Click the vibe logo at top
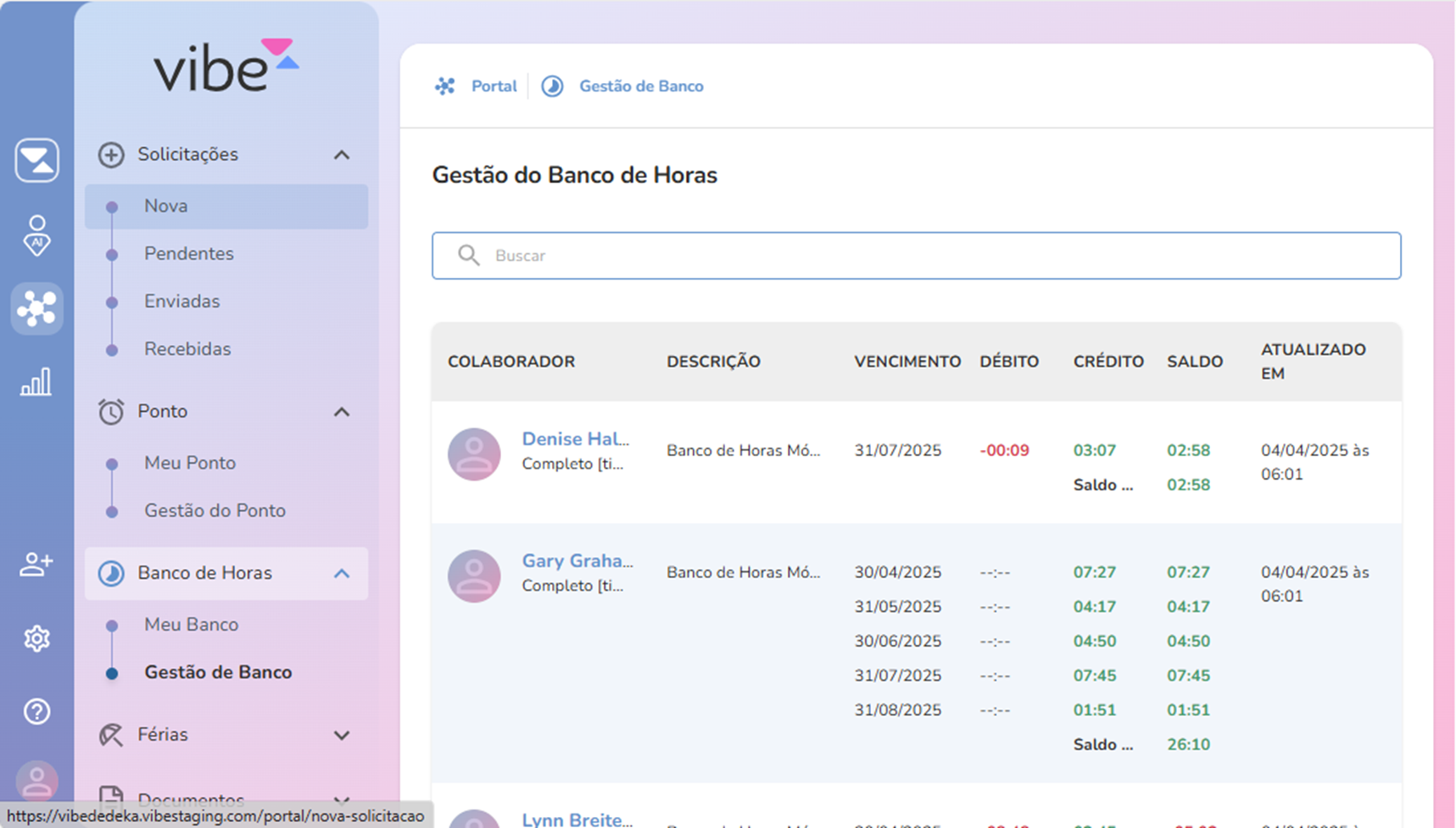The width and height of the screenshot is (1456, 828). 226,66
